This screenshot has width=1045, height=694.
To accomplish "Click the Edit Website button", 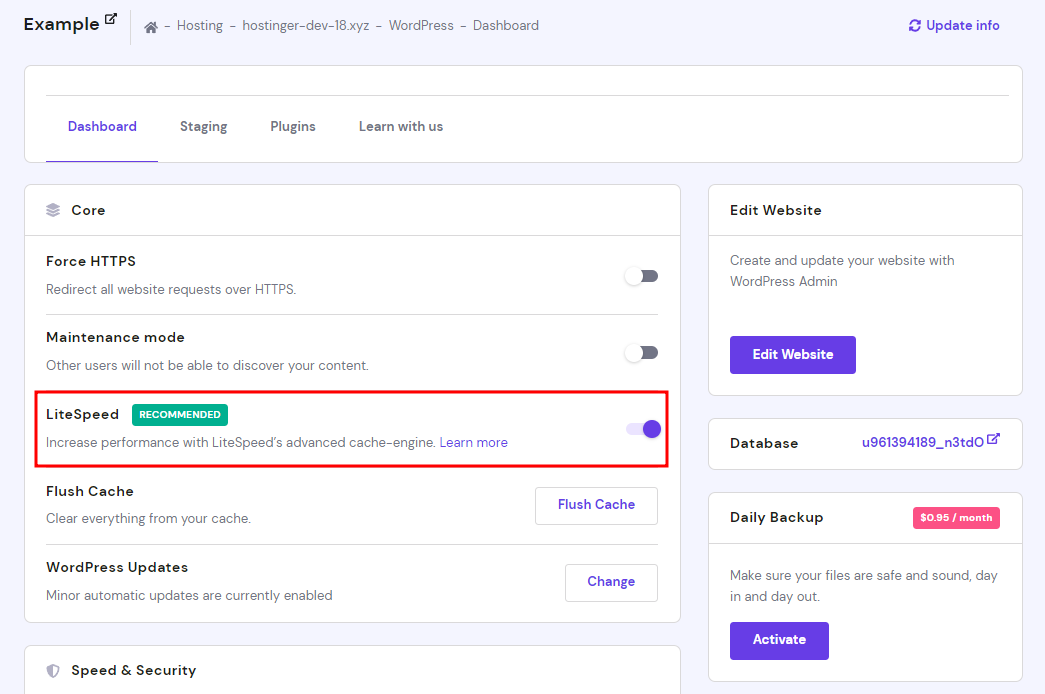I will click(792, 354).
